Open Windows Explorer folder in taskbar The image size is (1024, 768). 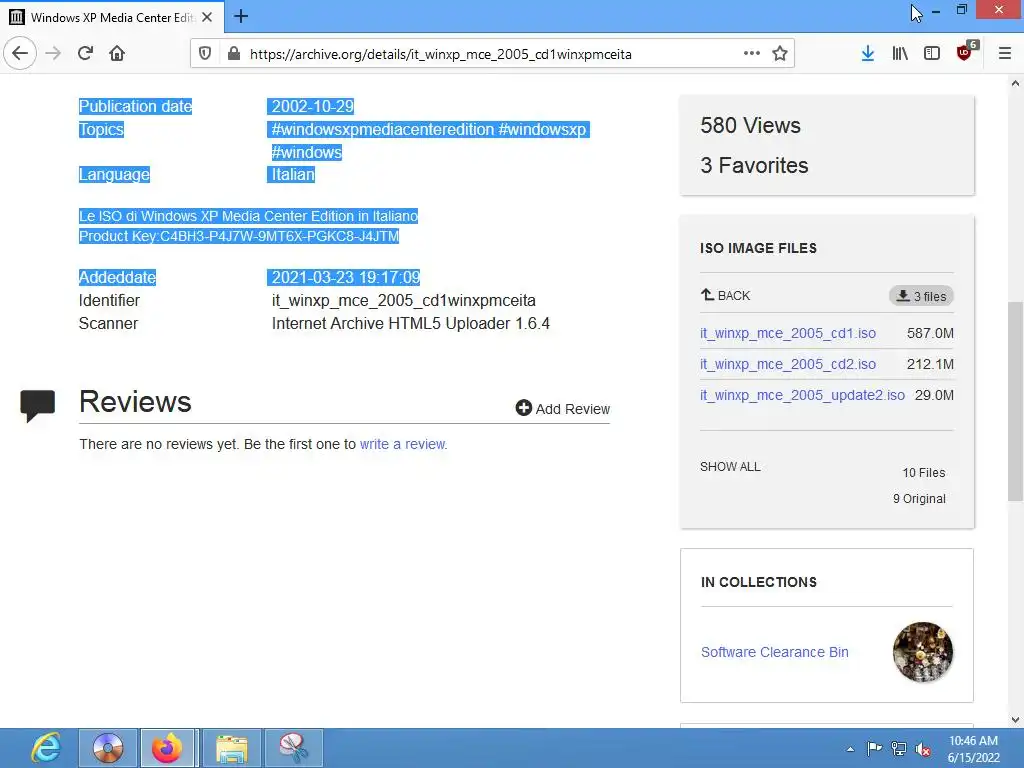(x=232, y=748)
